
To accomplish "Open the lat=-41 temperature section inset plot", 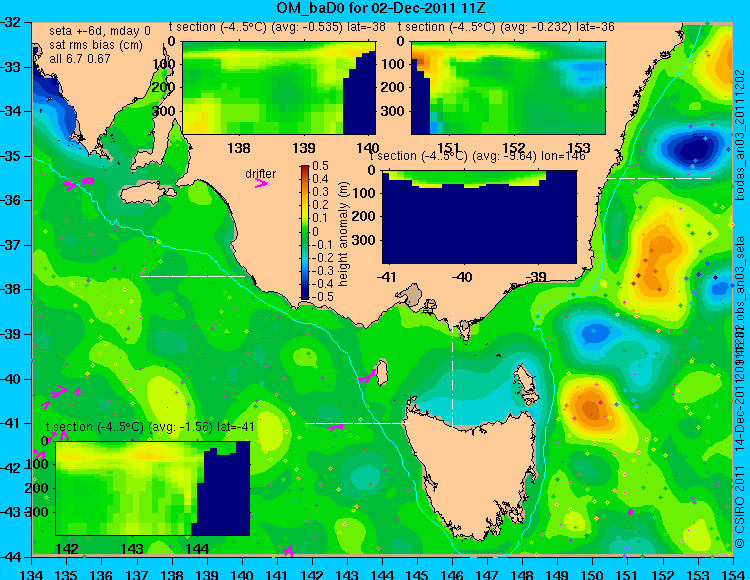I will pos(153,488).
